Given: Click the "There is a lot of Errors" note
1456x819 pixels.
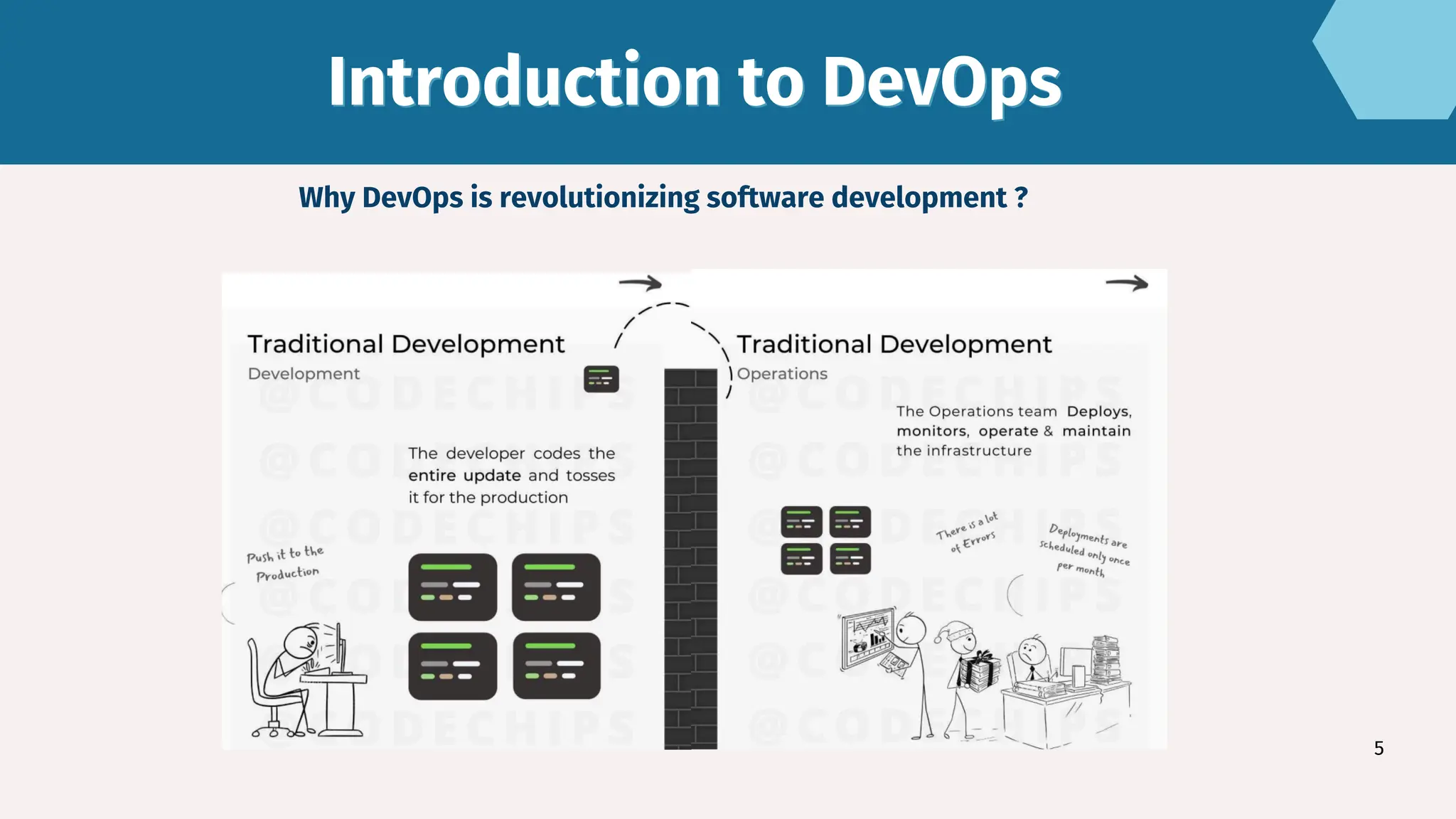Looking at the screenshot, I should pyautogui.click(x=969, y=532).
